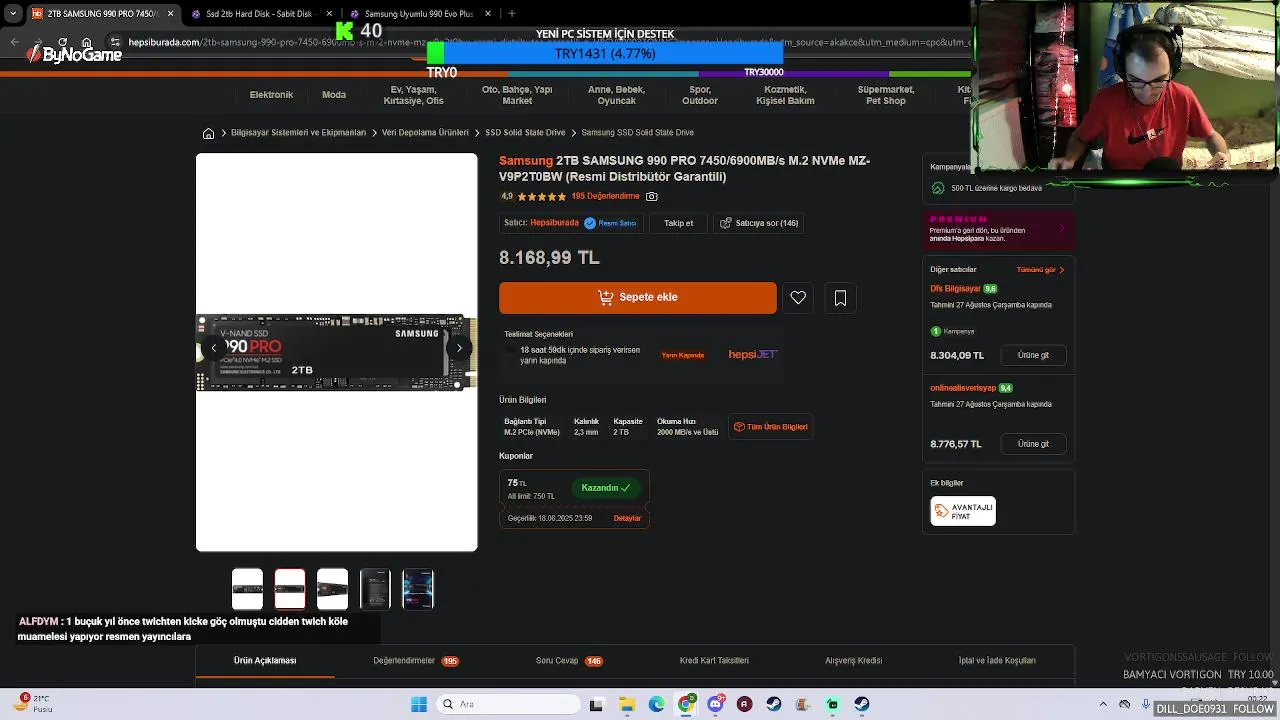Open the Windows Start menu
Viewport: 1280px width, 720px height.
pos(419,704)
